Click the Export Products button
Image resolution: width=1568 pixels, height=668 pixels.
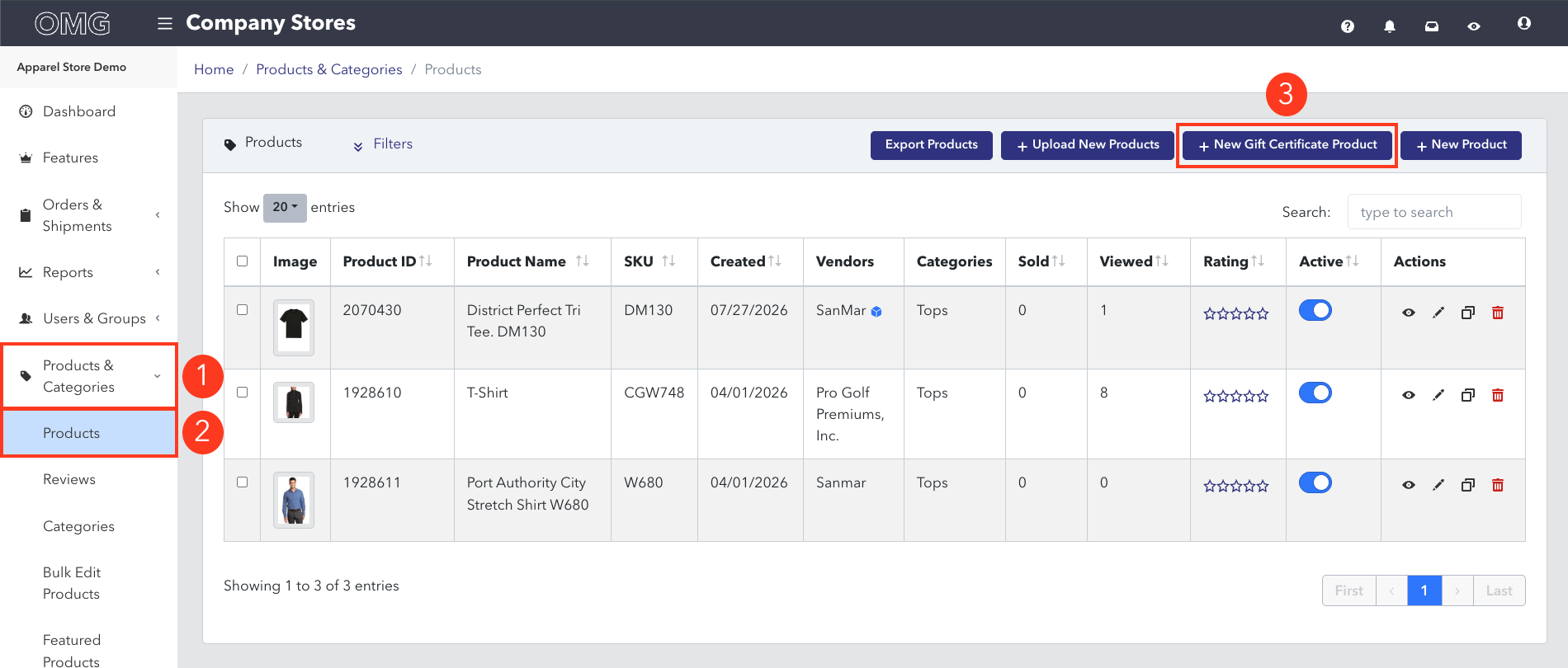click(x=932, y=145)
